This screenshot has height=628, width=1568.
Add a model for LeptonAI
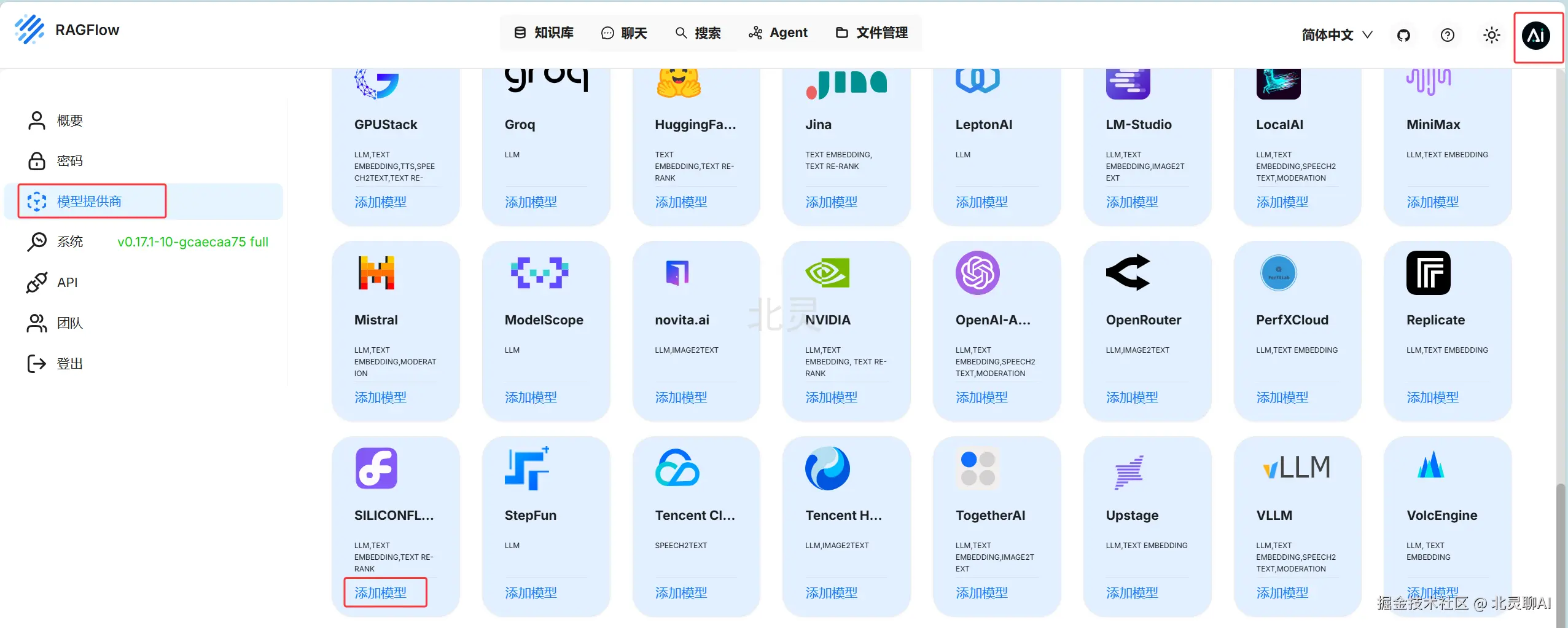(x=982, y=202)
